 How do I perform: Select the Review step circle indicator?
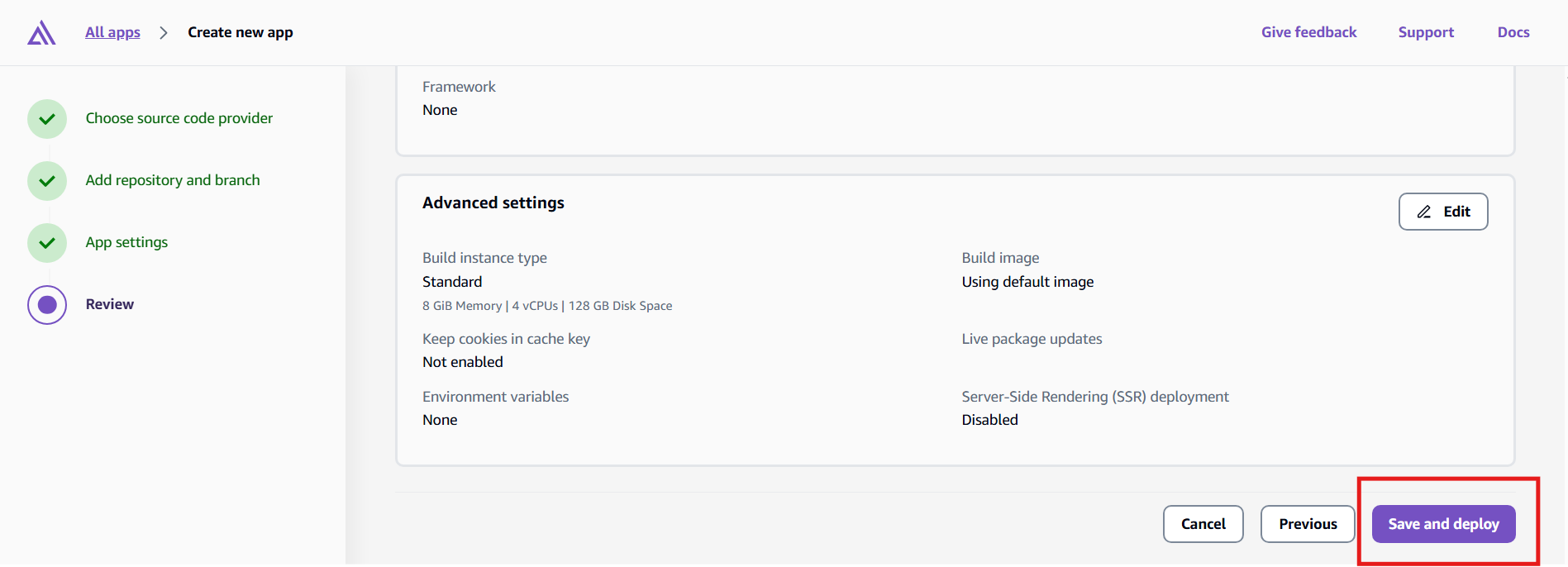tap(47, 305)
